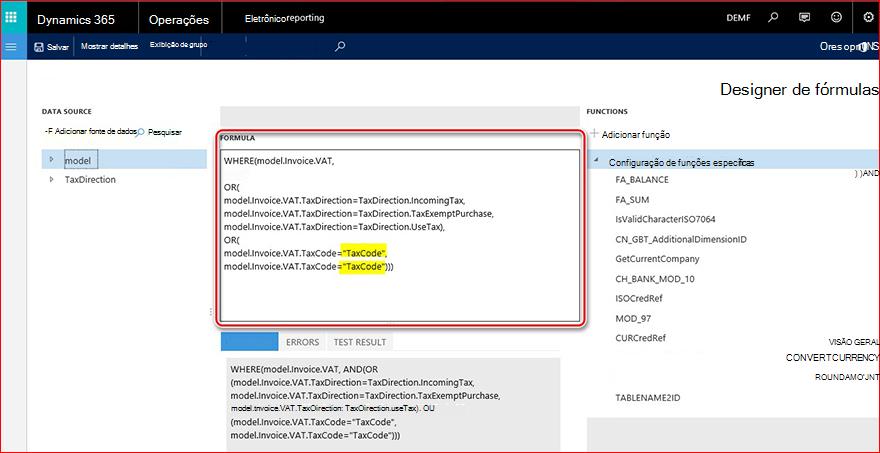Select the highlighted blue tab beside ERRORS
The width and height of the screenshot is (880, 453).
coord(249,341)
